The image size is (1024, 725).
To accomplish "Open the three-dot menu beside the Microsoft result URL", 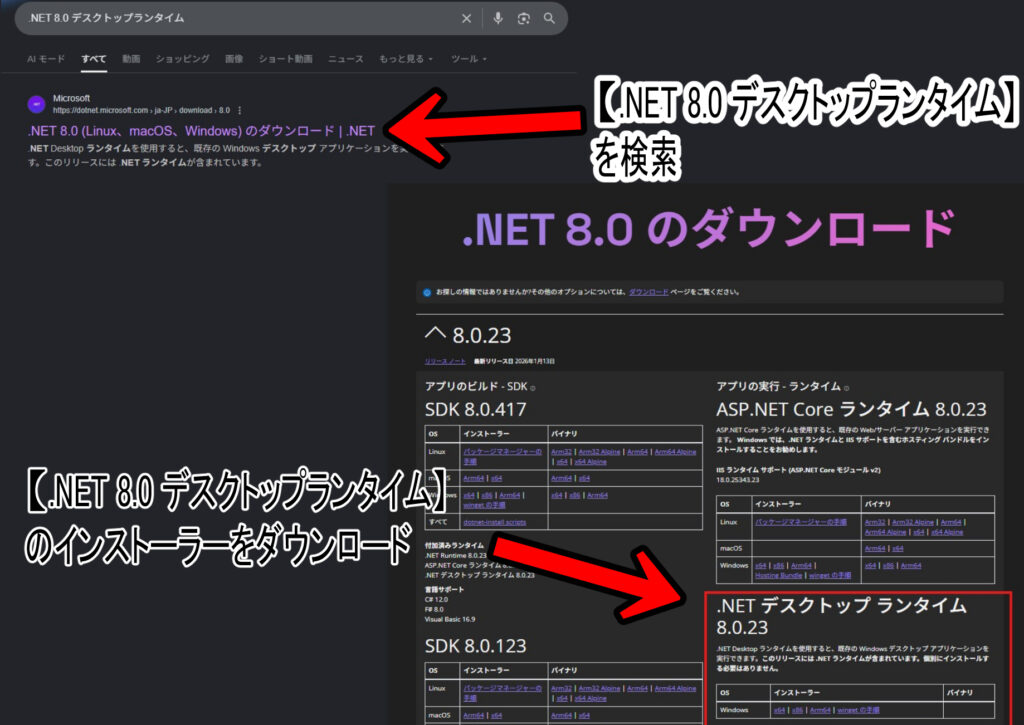I will (x=240, y=110).
